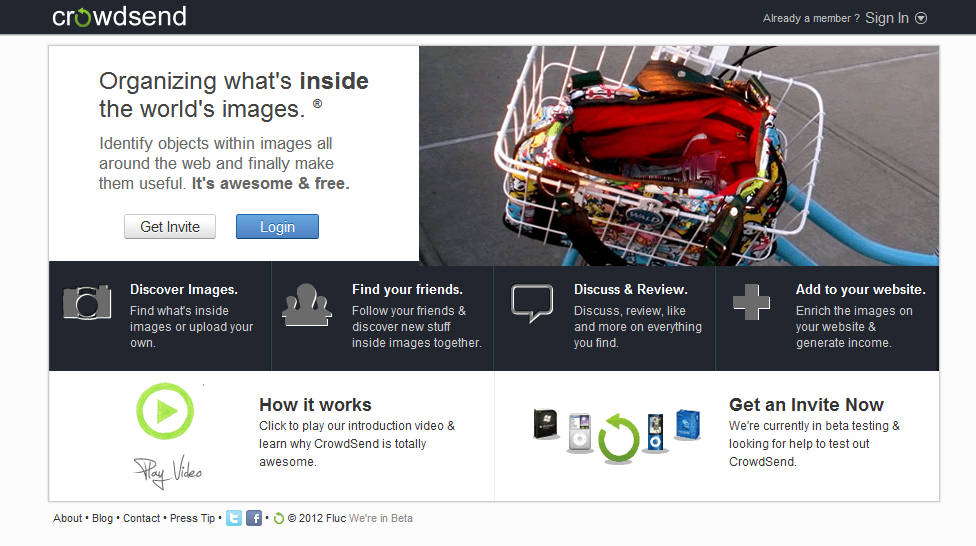The image size is (976, 546).
Task: Click the Get an Invite Now heading
Action: point(806,405)
